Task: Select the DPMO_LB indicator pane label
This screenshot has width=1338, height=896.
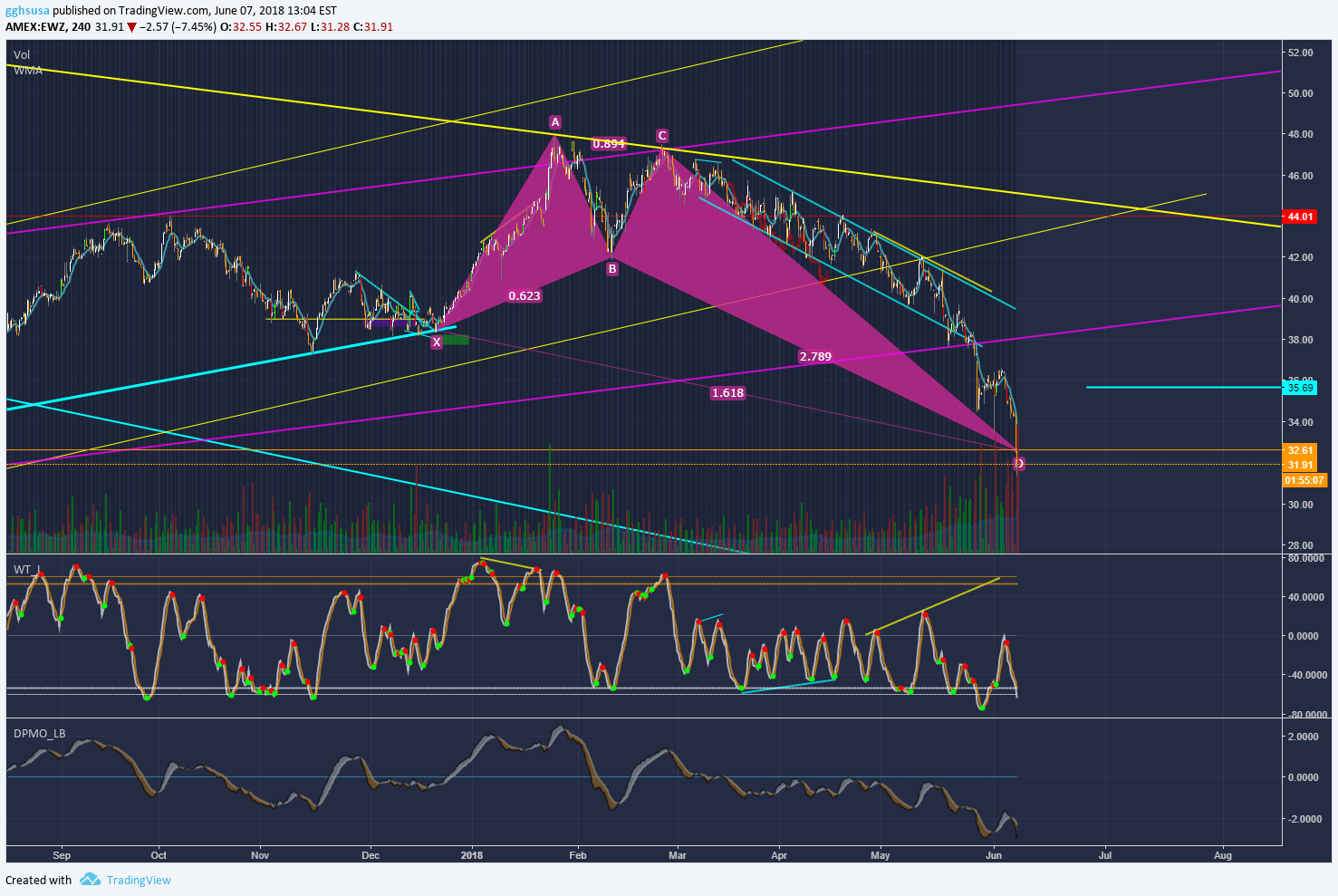Action: pyautogui.click(x=39, y=733)
